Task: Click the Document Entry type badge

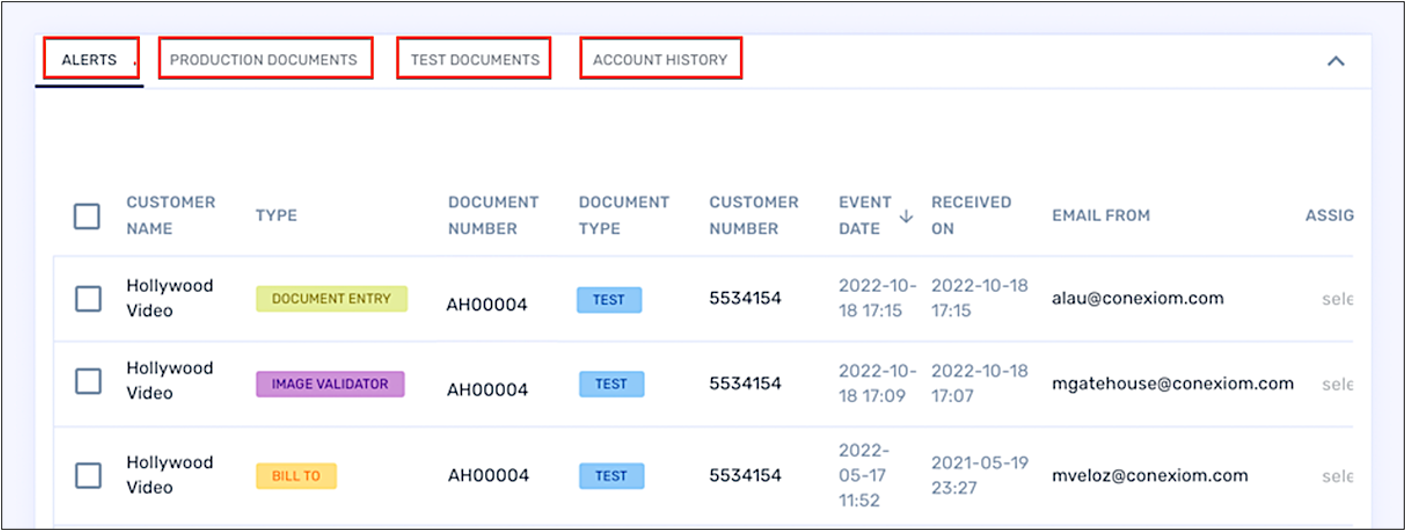Action: point(331,299)
